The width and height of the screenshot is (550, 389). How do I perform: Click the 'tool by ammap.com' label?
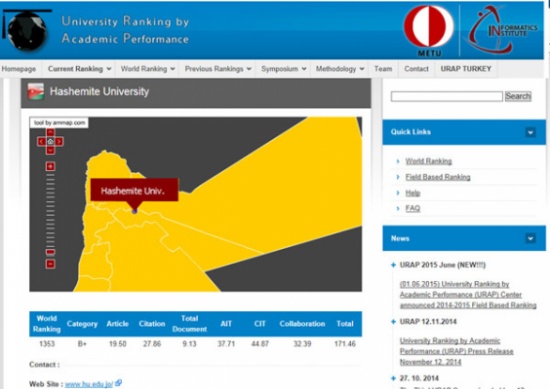(59, 123)
